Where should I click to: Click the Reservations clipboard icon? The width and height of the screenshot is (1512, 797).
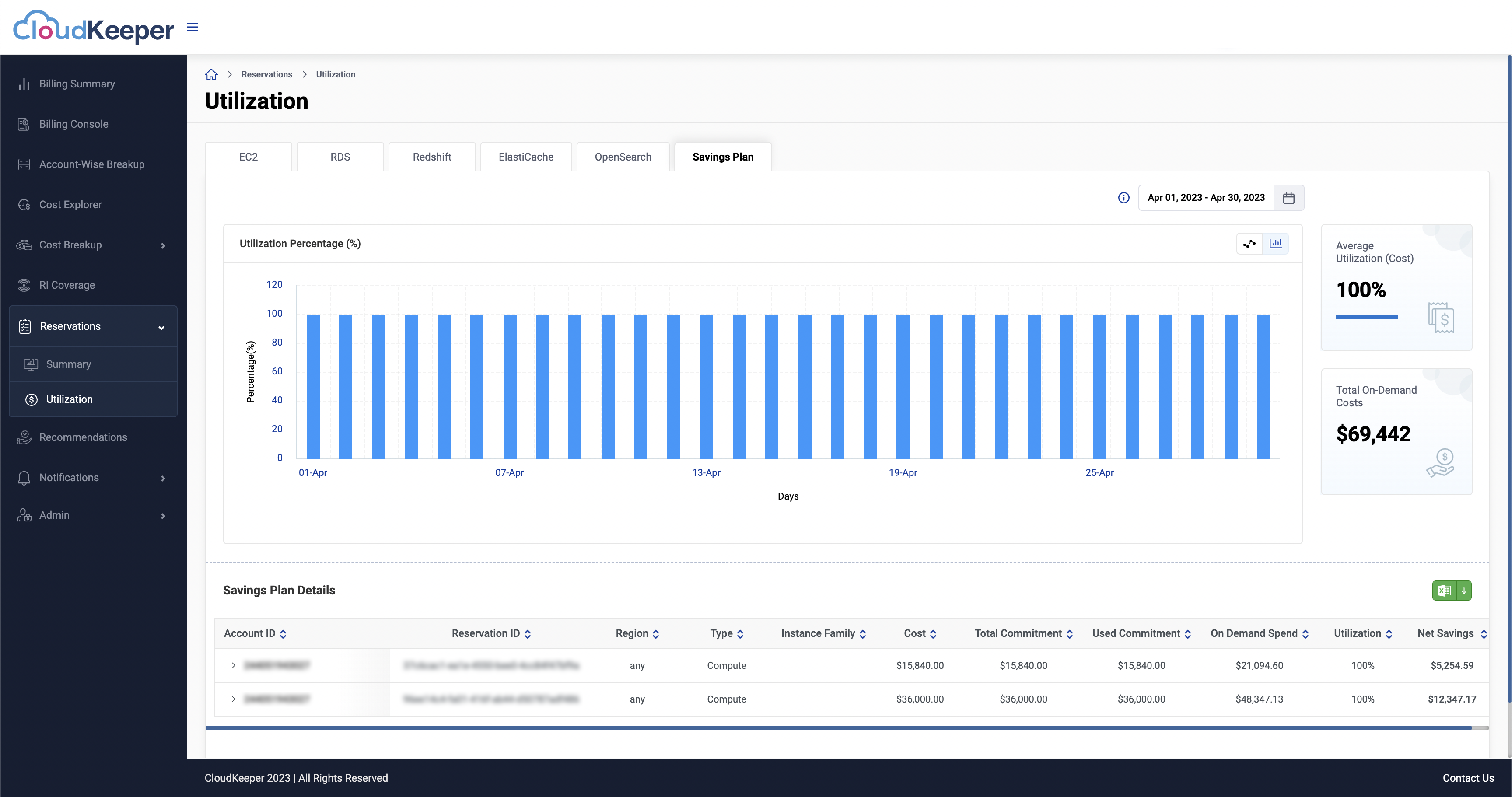(x=24, y=326)
